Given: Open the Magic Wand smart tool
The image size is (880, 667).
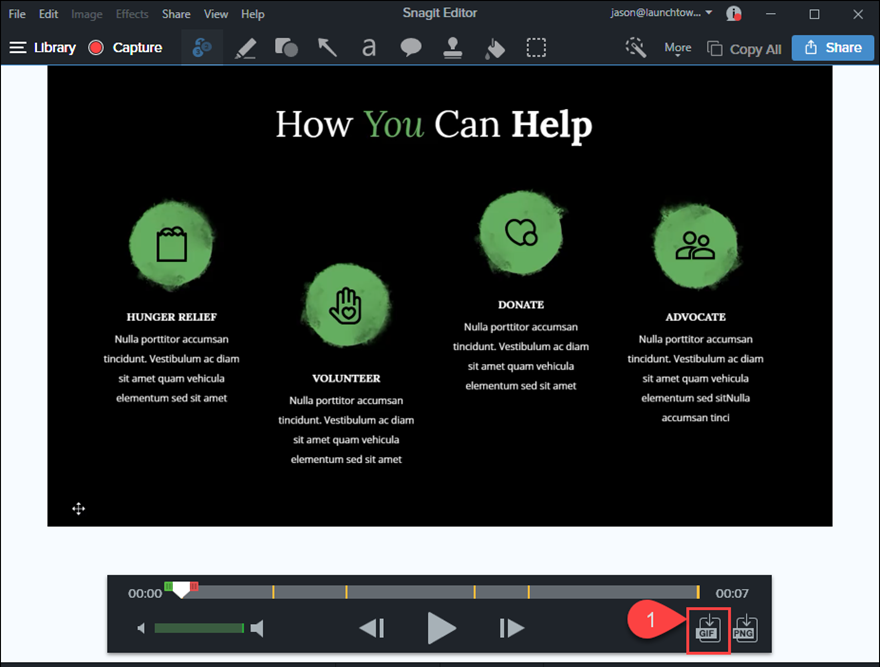Looking at the screenshot, I should tap(636, 47).
